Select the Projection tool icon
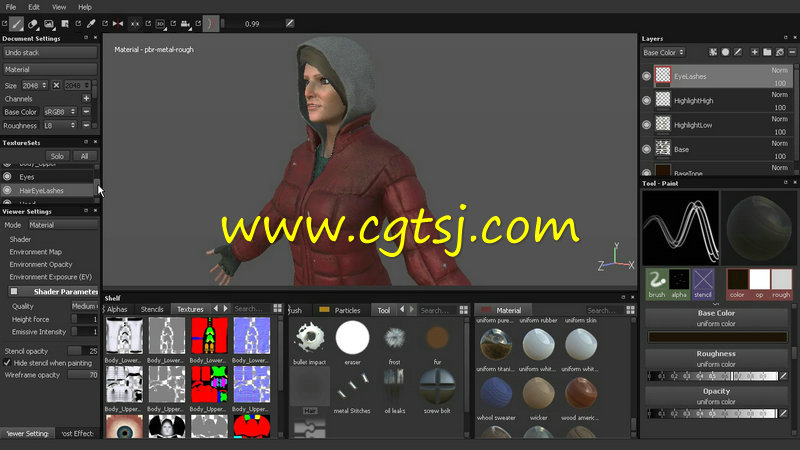 pos(48,23)
